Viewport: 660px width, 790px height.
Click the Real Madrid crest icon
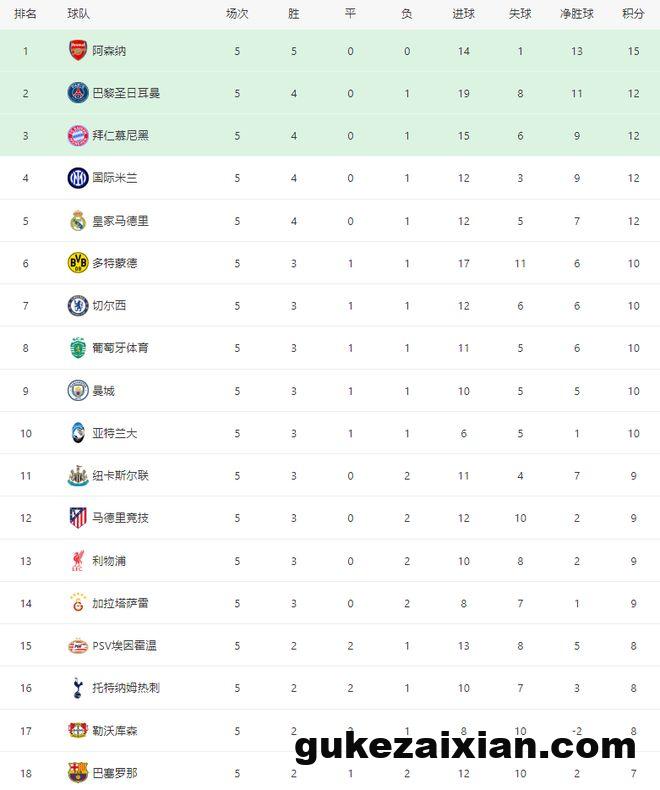coord(78,220)
